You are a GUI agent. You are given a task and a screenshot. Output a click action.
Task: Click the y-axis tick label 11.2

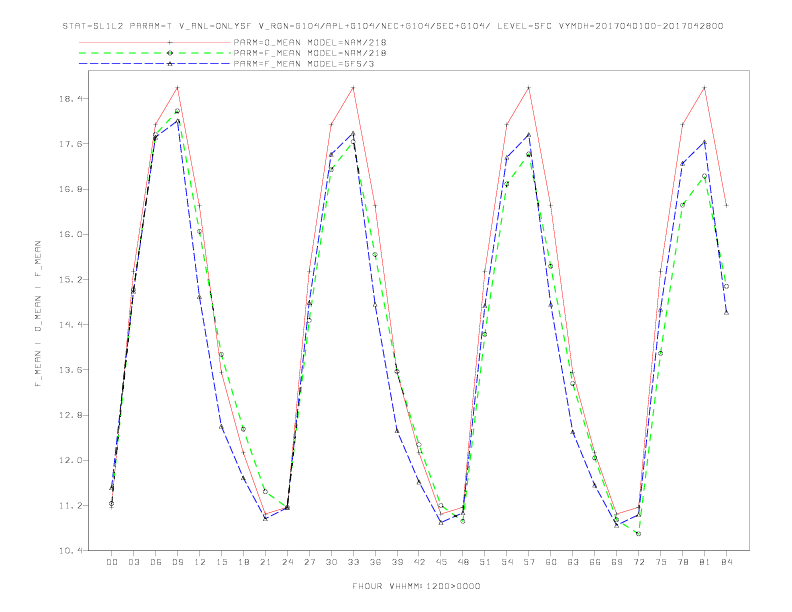point(69,505)
